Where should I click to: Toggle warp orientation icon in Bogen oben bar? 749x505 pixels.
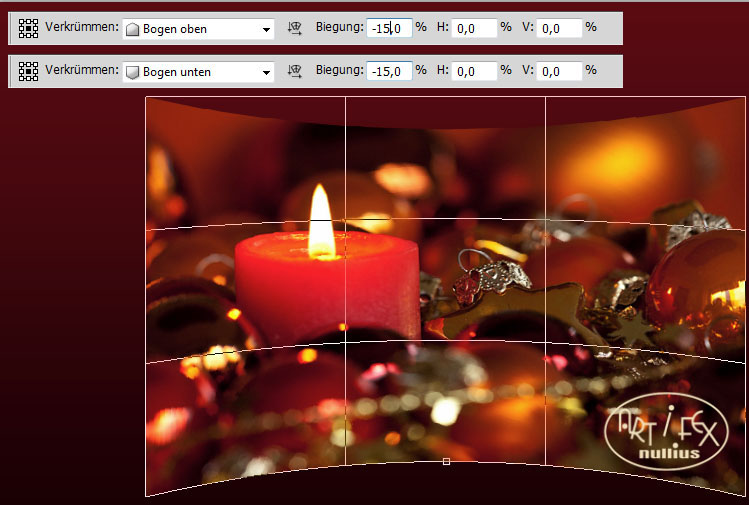tap(295, 29)
